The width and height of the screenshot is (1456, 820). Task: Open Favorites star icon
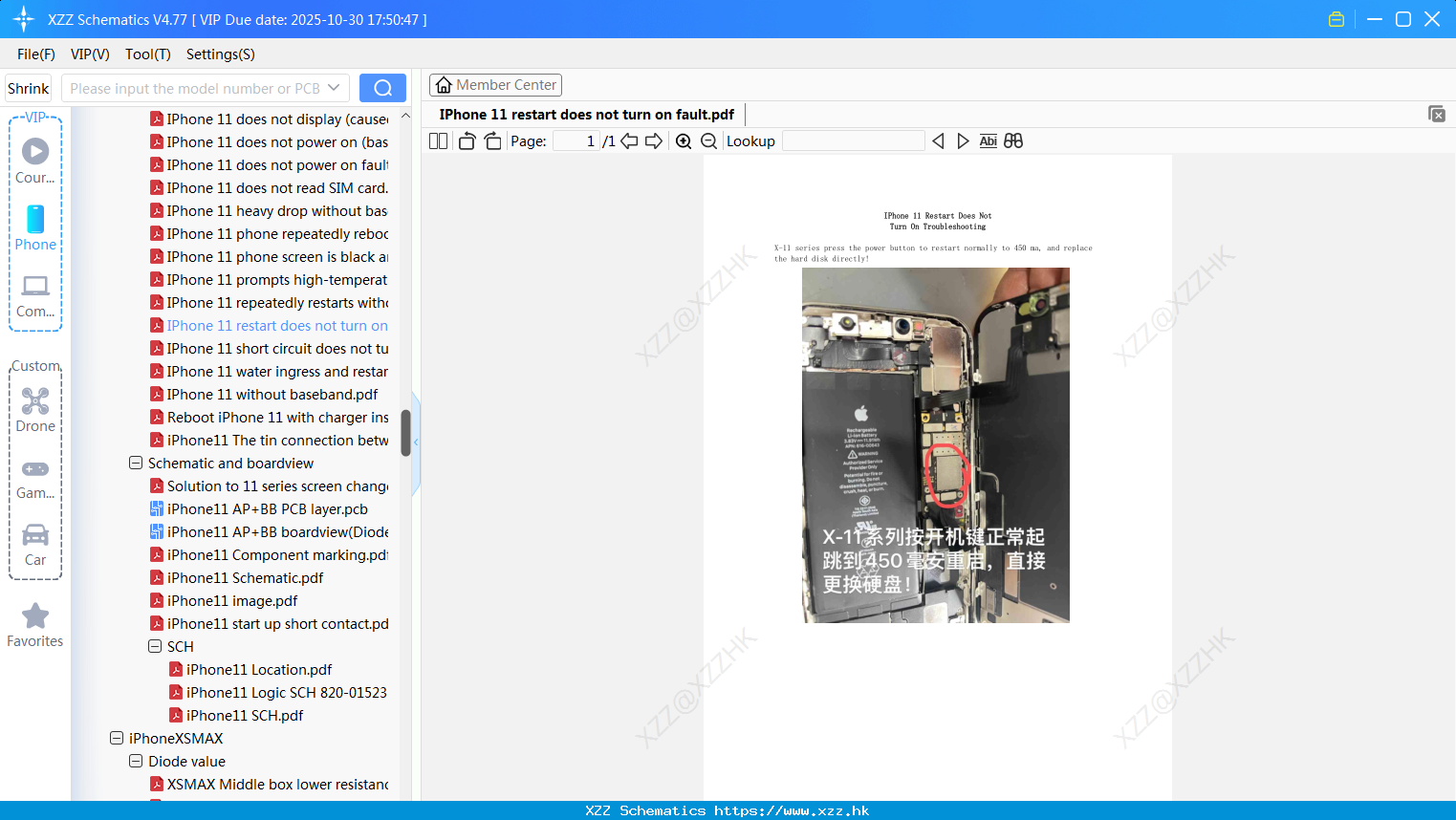pyautogui.click(x=35, y=615)
